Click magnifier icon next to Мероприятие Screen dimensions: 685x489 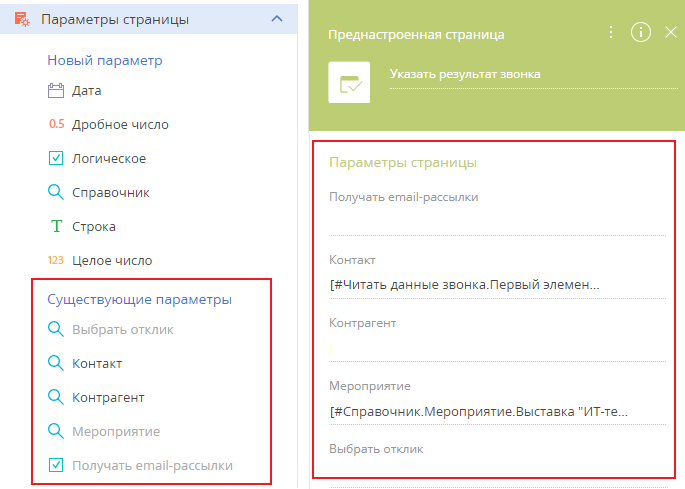coord(55,431)
